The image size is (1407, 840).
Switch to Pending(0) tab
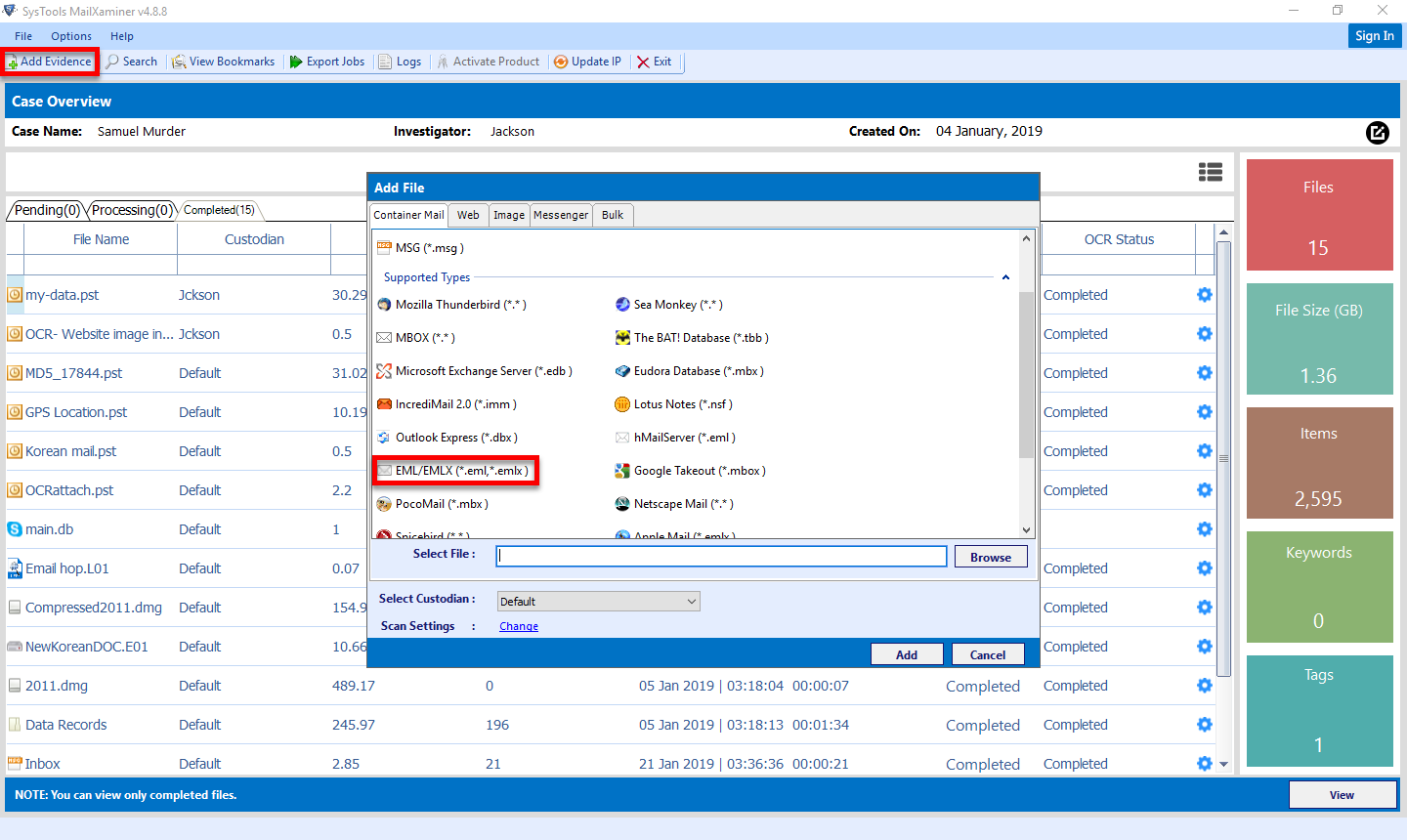47,210
